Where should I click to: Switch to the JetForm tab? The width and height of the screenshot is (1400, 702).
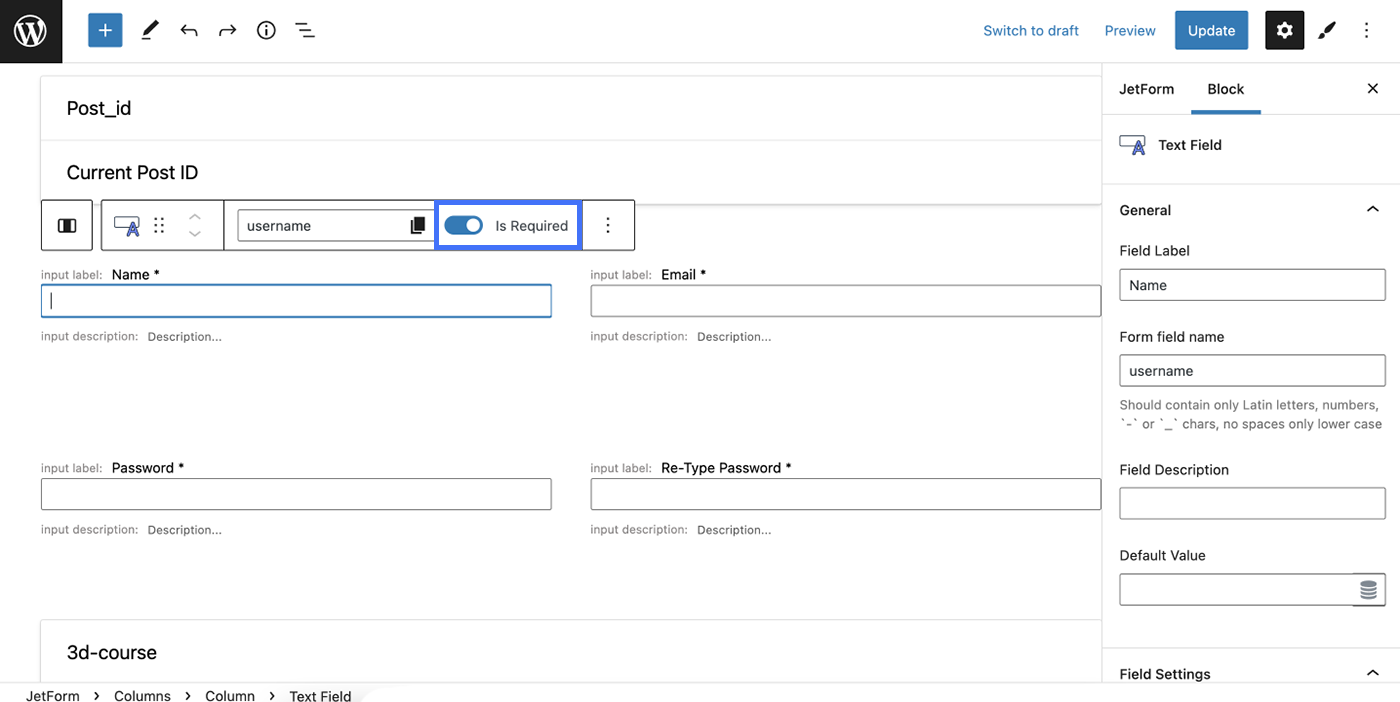pyautogui.click(x=1146, y=89)
